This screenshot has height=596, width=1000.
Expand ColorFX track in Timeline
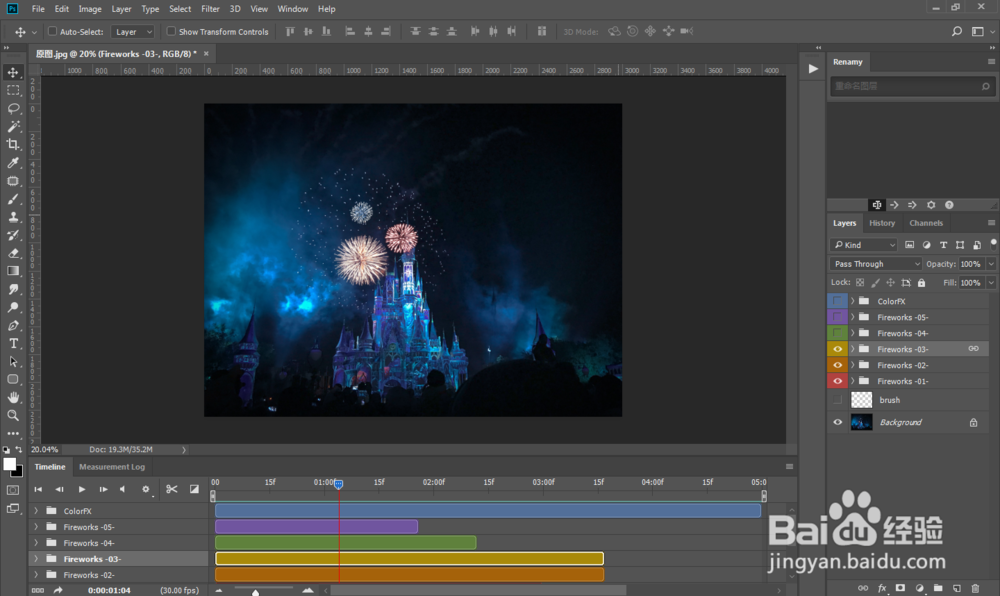tap(36, 511)
